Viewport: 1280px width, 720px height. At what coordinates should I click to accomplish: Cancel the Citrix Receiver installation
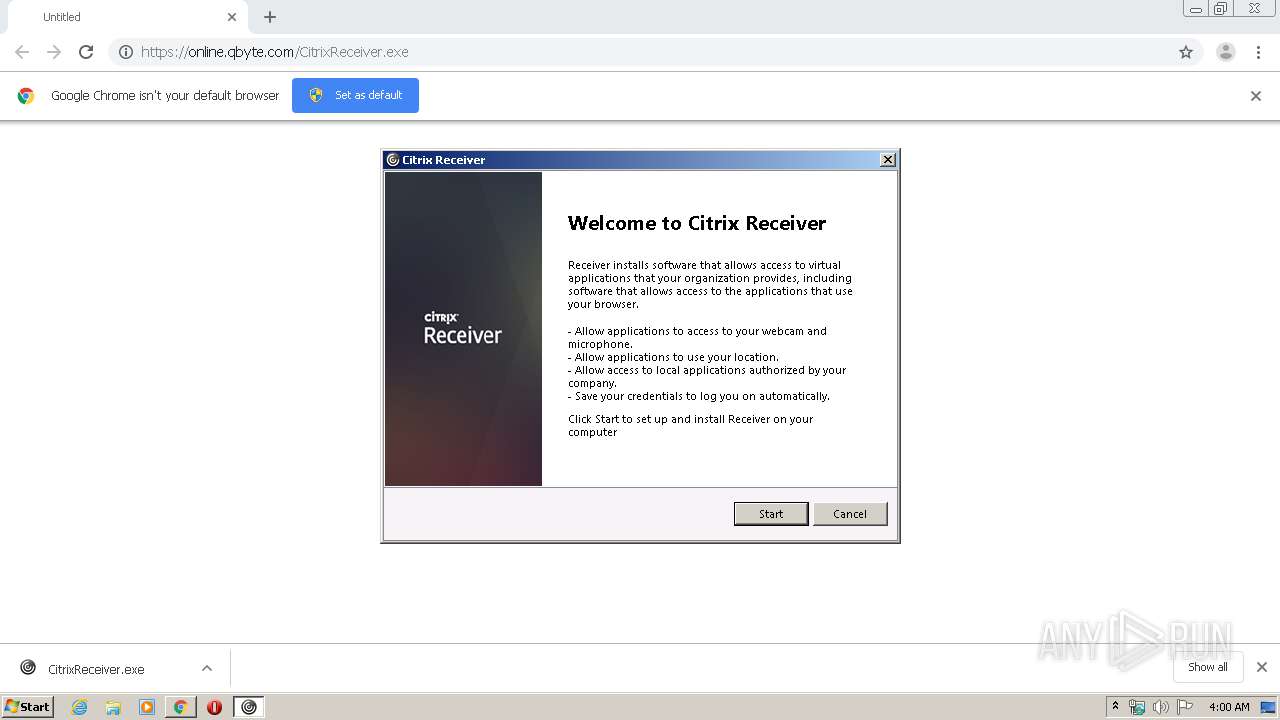850,513
